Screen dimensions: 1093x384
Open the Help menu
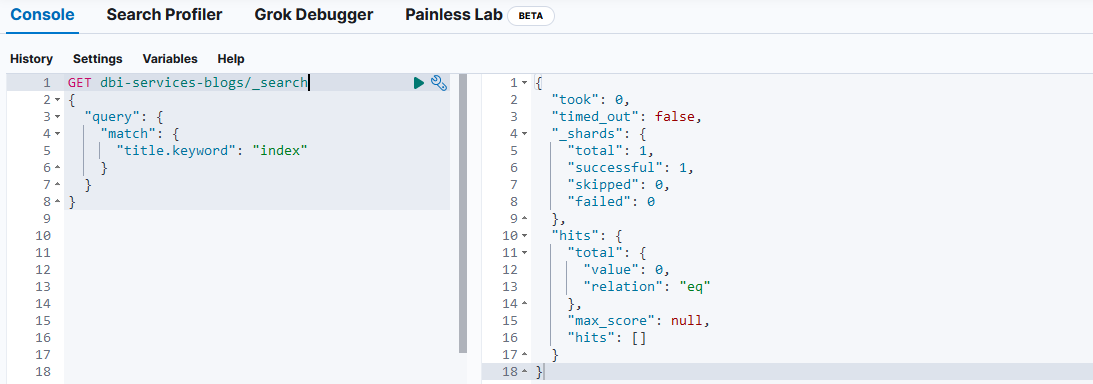(231, 59)
